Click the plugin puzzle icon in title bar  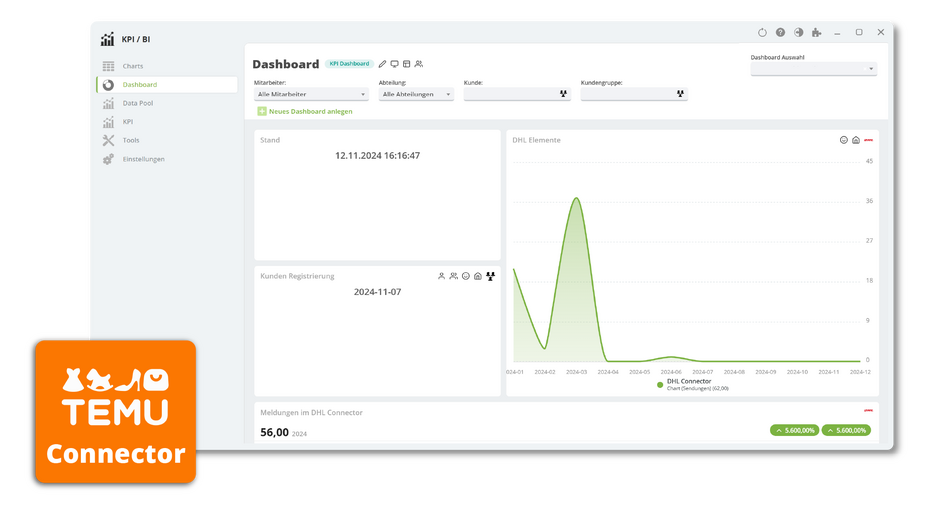point(817,33)
